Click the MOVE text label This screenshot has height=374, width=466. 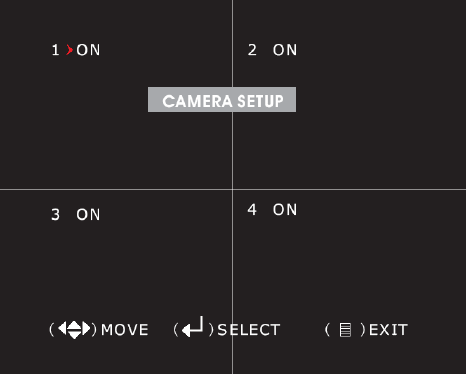125,330
